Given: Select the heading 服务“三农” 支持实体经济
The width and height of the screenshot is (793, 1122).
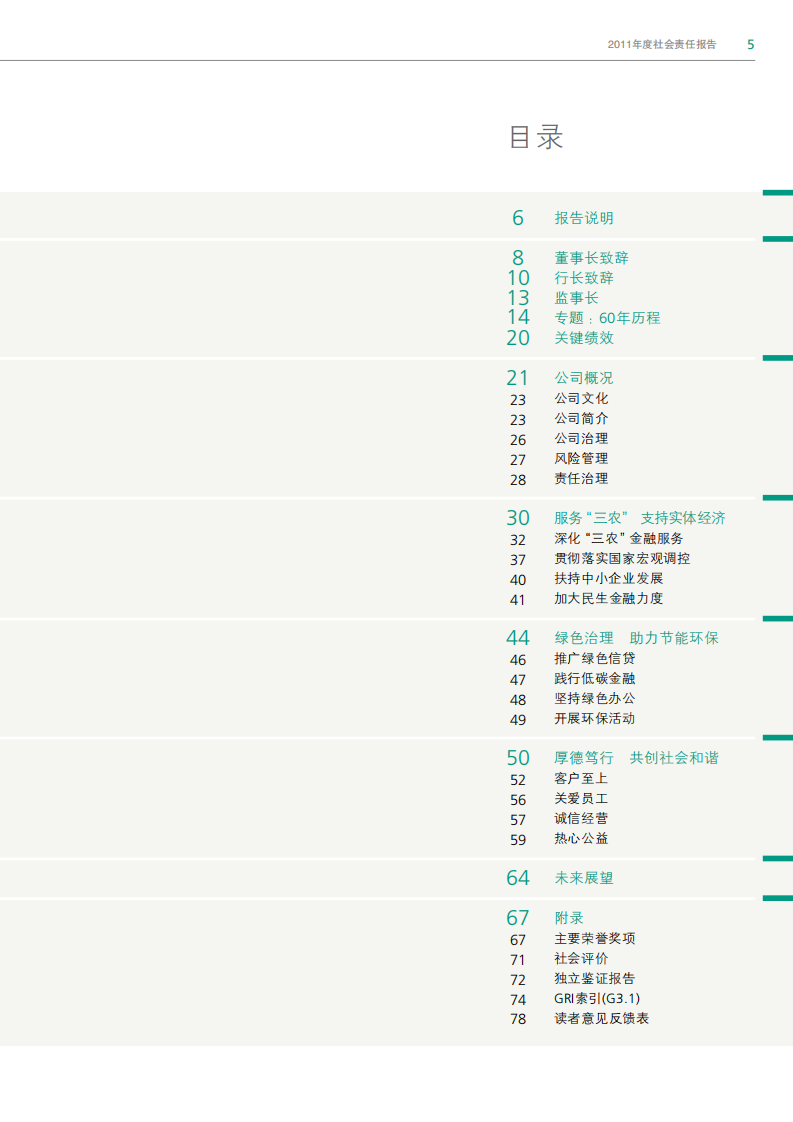Looking at the screenshot, I should [x=640, y=518].
